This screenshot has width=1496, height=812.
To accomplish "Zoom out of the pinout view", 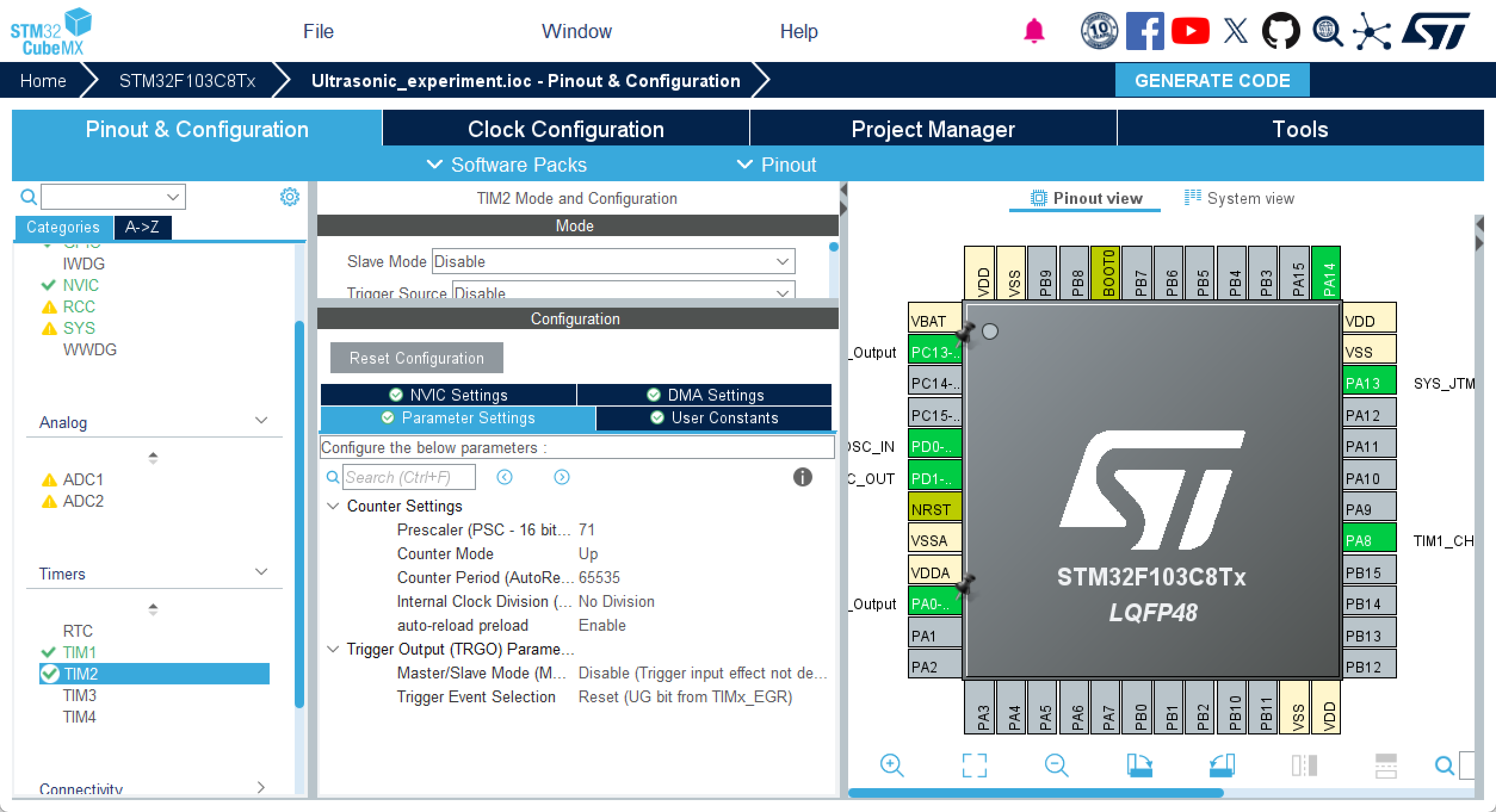I will pyautogui.click(x=1056, y=765).
